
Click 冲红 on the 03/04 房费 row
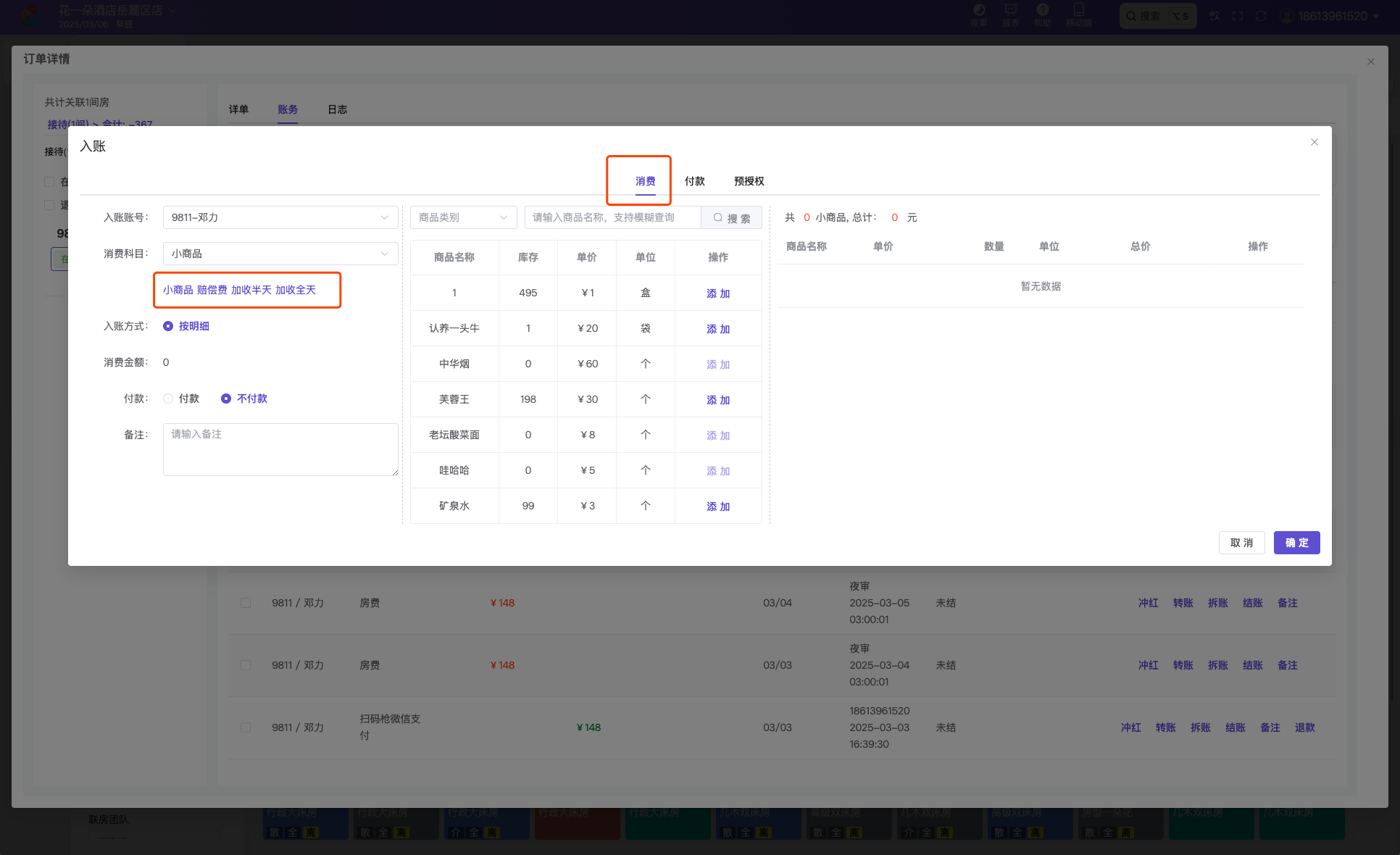(x=1149, y=603)
